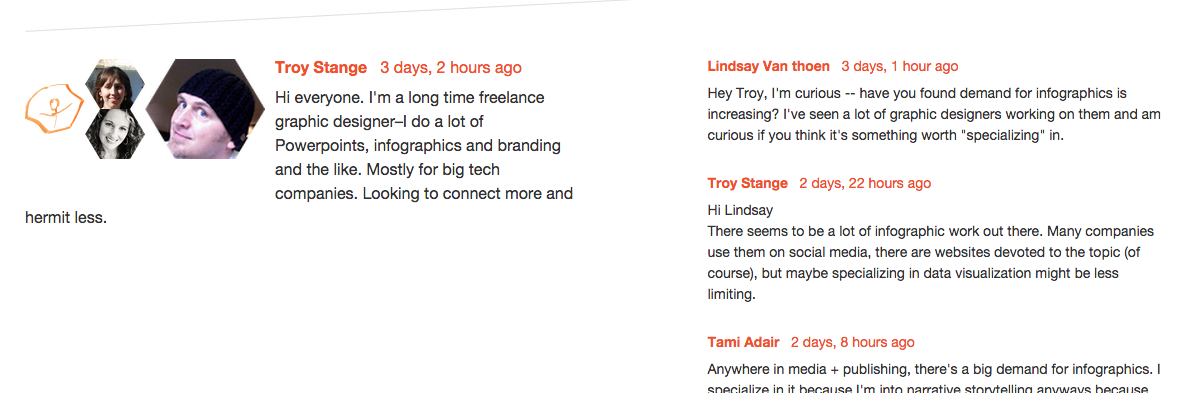Screen dimensions: 1177x393
Task: Select Troy's freelance graphic designer intro text
Action: 300,158
